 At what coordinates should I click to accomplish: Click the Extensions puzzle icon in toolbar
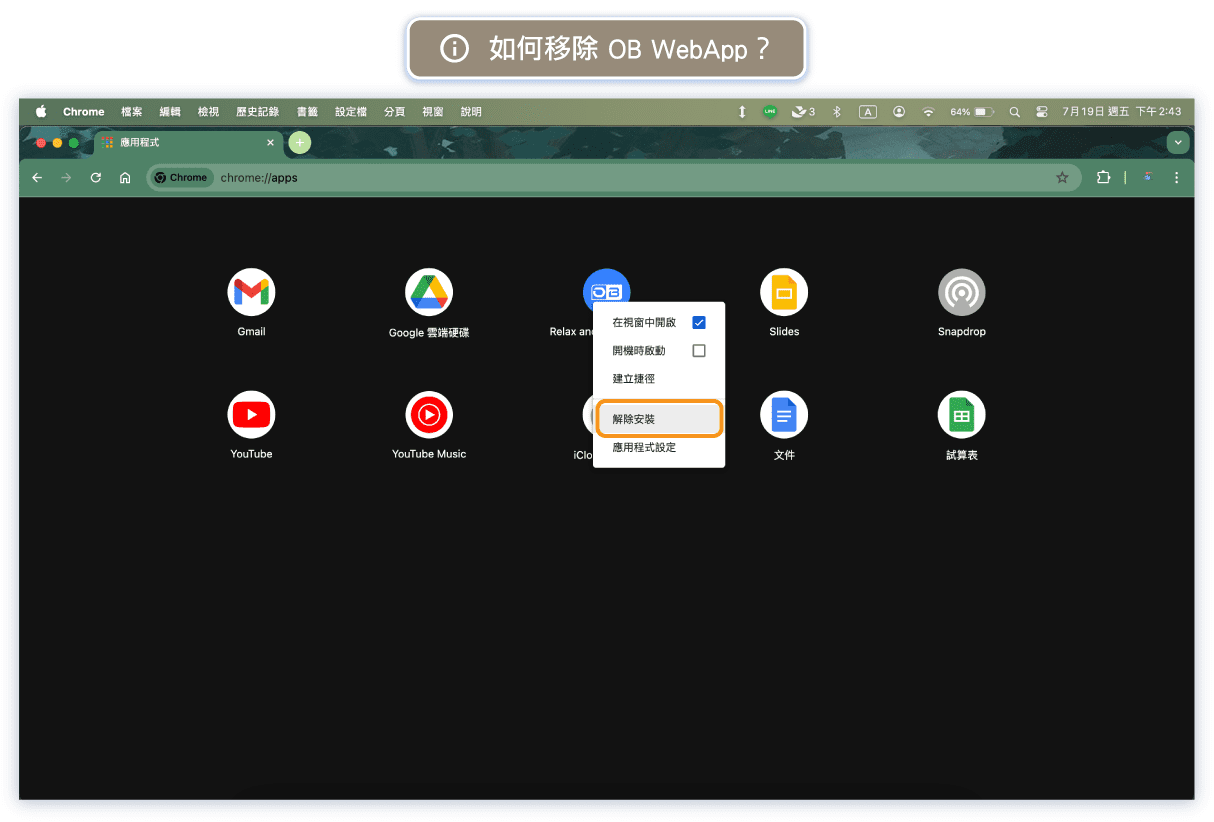pyautogui.click(x=1103, y=177)
